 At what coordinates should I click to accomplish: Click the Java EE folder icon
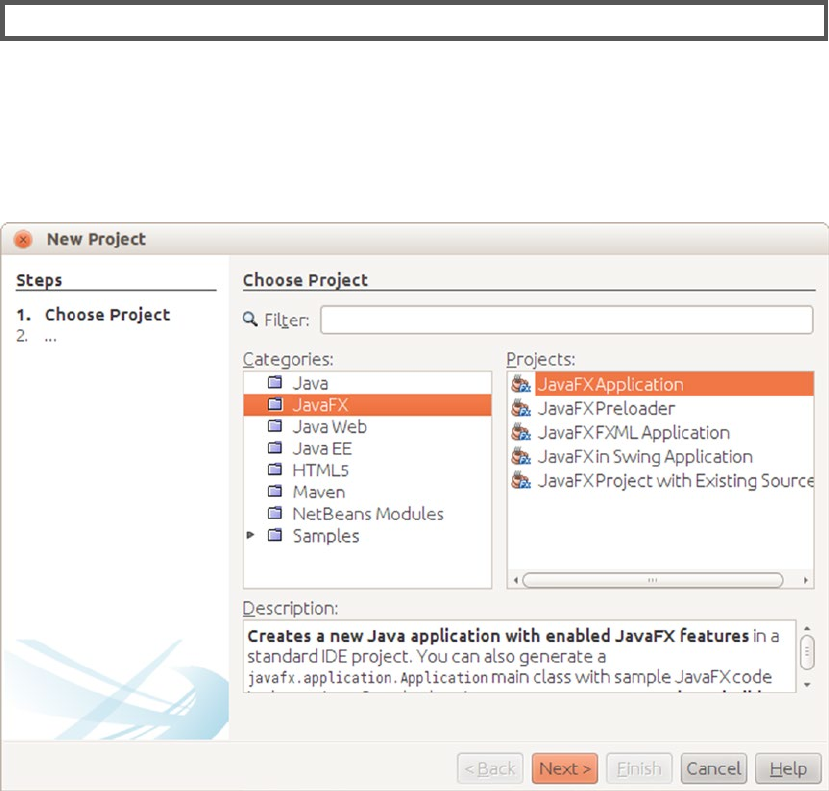[x=275, y=448]
